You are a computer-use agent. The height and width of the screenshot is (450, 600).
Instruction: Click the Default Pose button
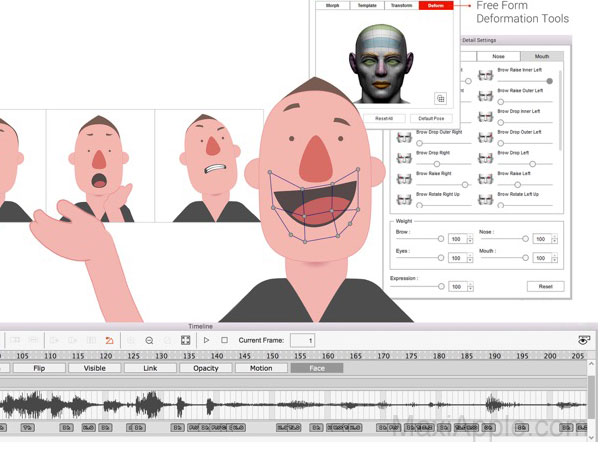coord(431,118)
